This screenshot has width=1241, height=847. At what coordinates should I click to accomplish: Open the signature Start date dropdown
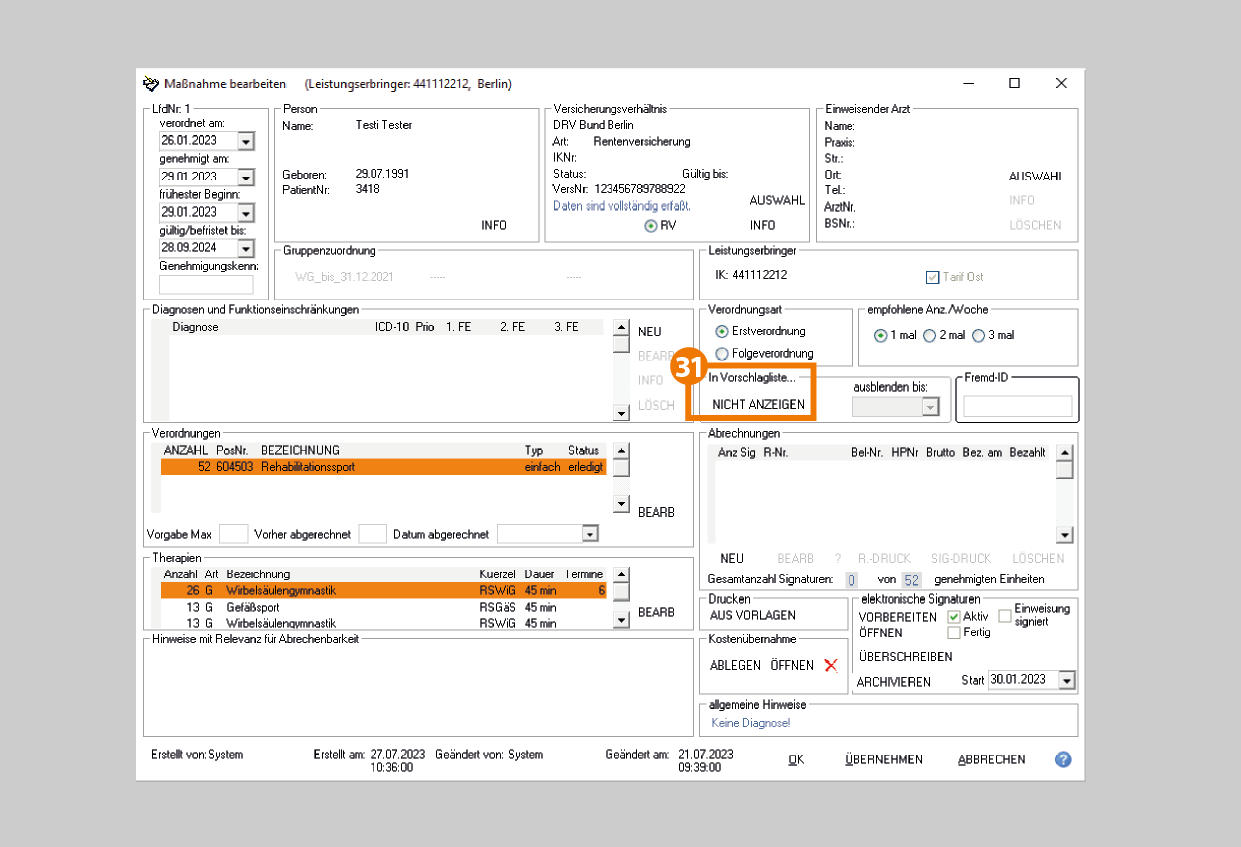(1066, 680)
